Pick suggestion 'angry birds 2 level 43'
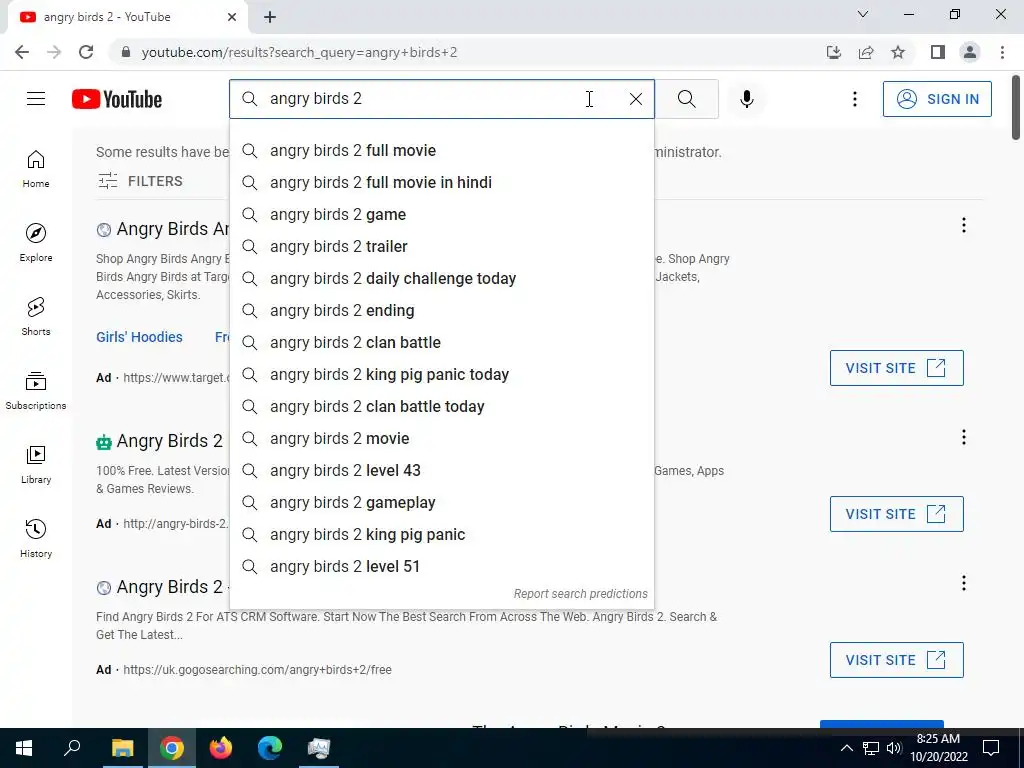1024x768 pixels. (x=441, y=470)
